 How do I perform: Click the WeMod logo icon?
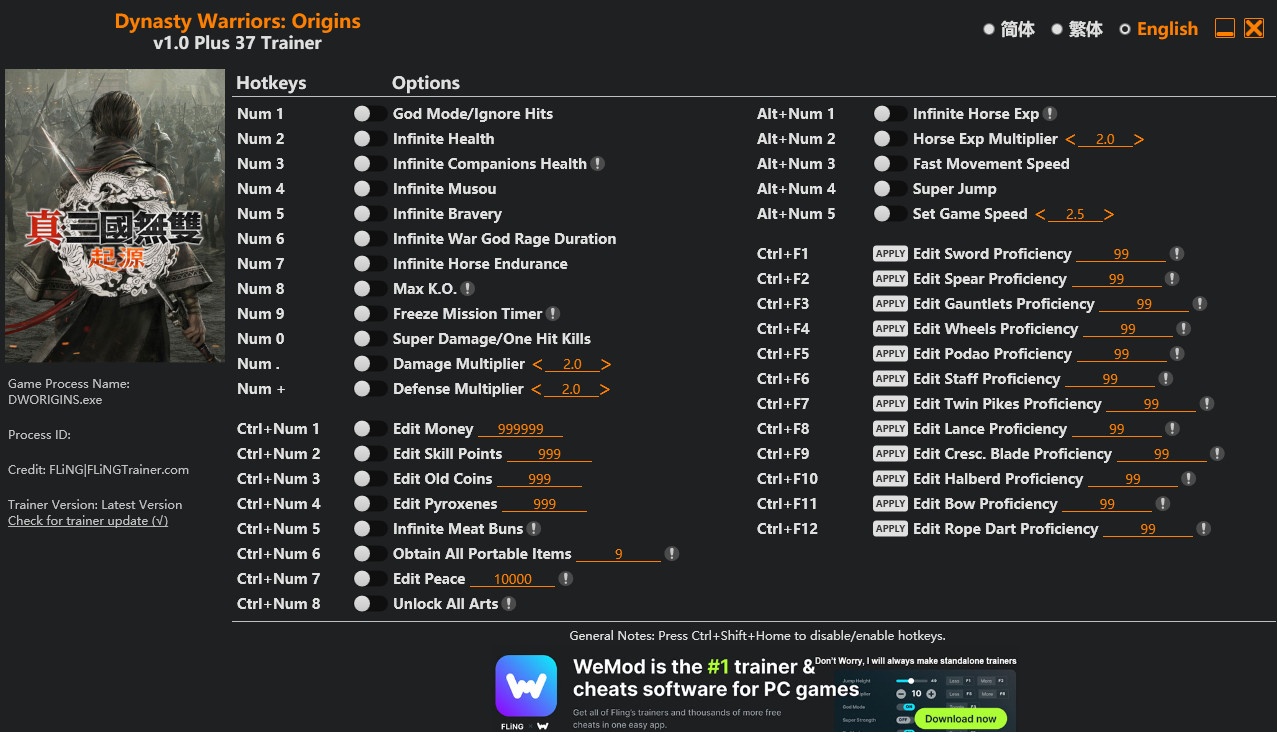pos(526,686)
